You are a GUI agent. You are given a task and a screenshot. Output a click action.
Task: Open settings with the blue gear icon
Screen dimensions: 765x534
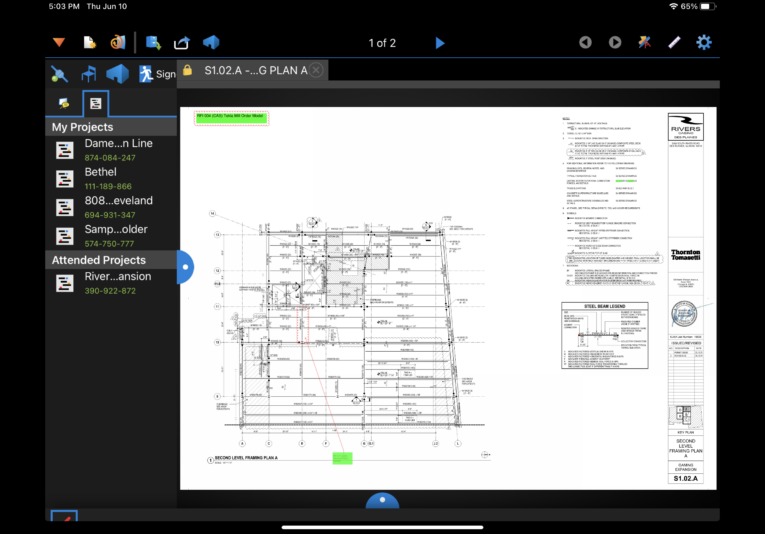point(704,42)
